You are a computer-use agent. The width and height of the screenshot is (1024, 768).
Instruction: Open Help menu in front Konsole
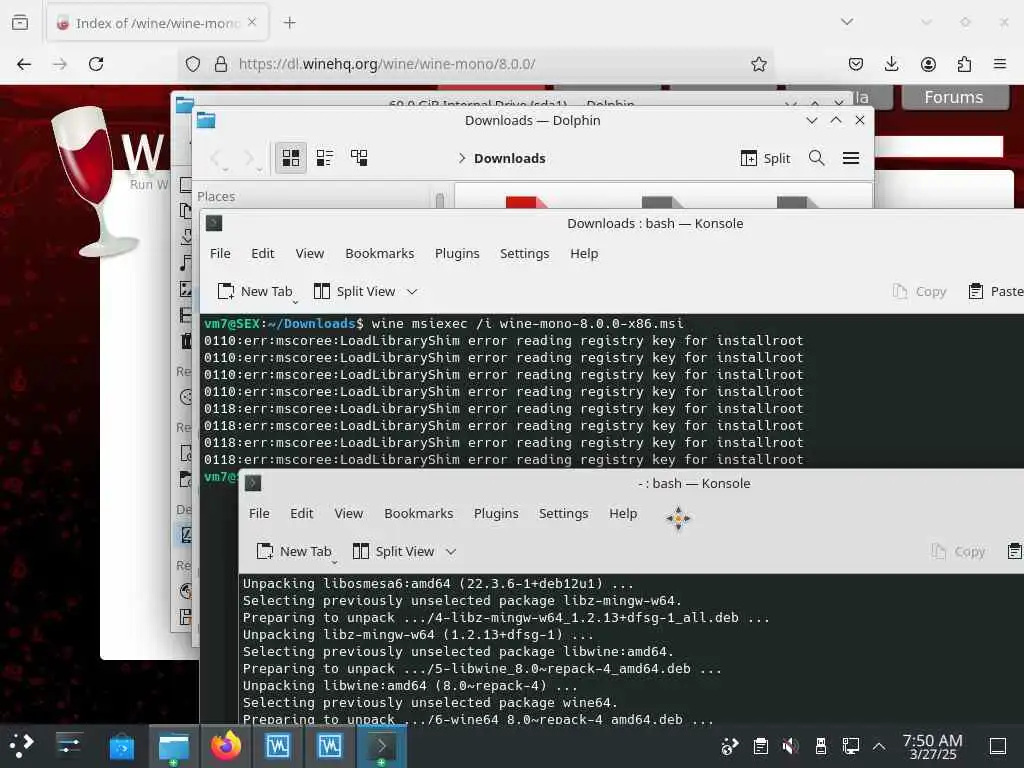click(623, 513)
